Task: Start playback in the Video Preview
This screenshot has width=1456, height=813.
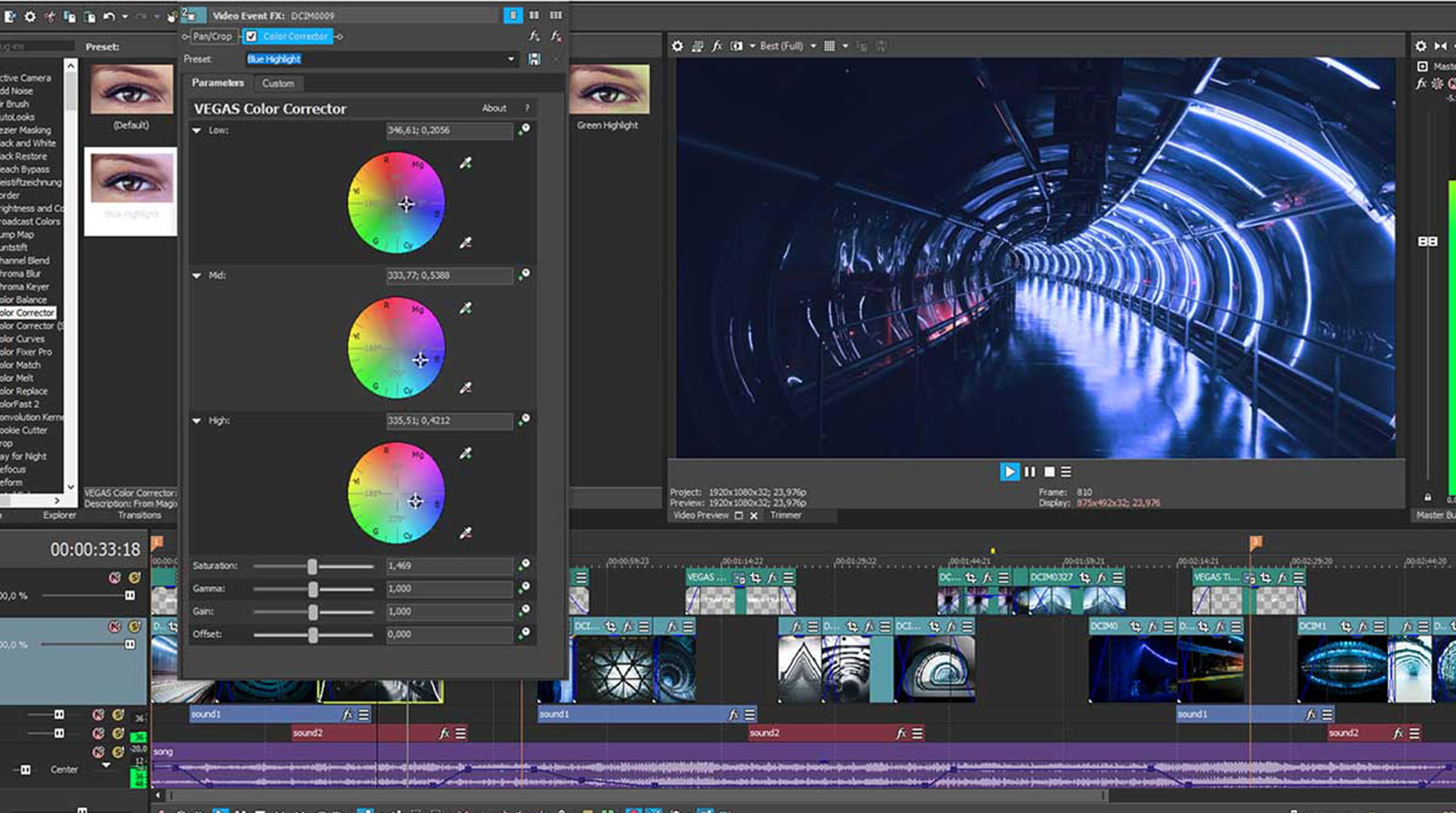Action: 1009,472
